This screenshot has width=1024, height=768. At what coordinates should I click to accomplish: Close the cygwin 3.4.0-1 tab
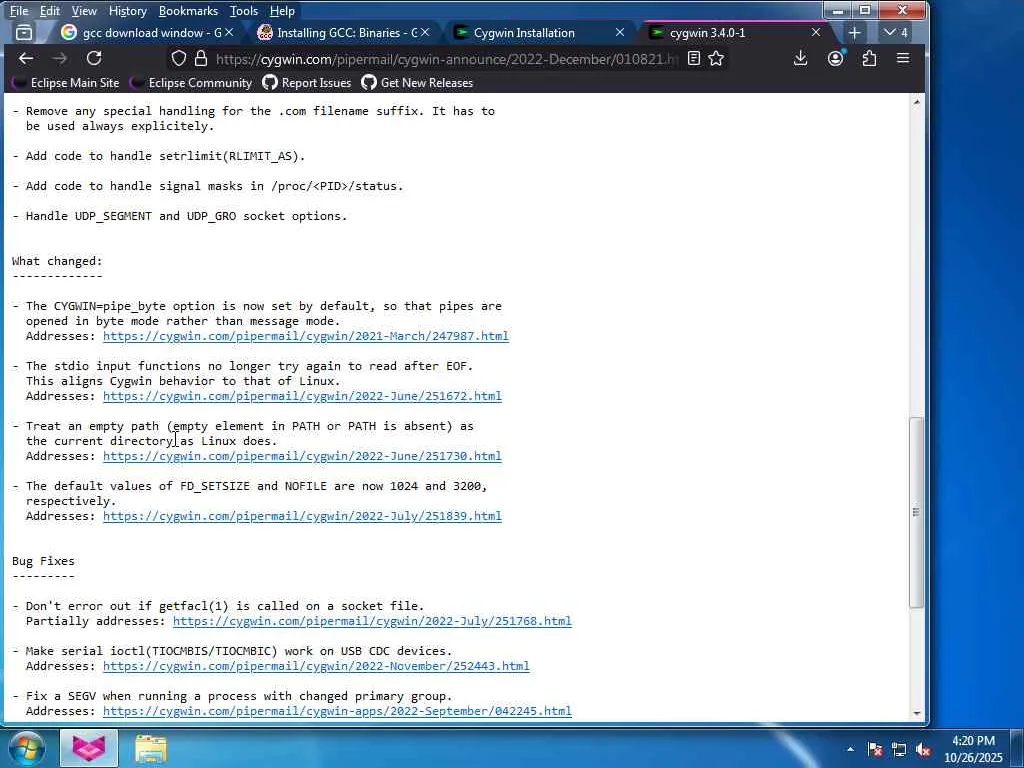[816, 33]
